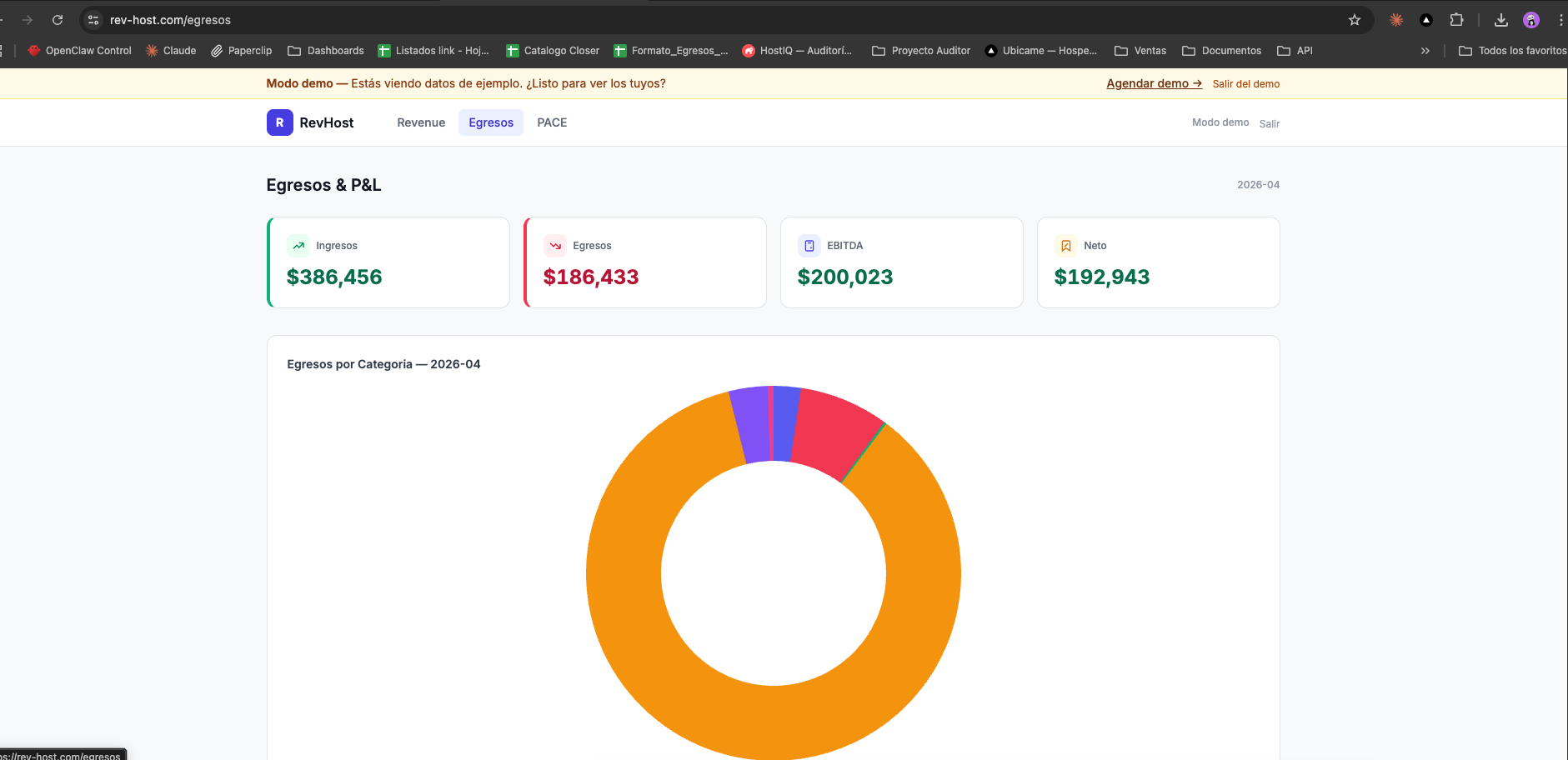Switch to the Revenue tab
The width and height of the screenshot is (1568, 760).
point(421,122)
